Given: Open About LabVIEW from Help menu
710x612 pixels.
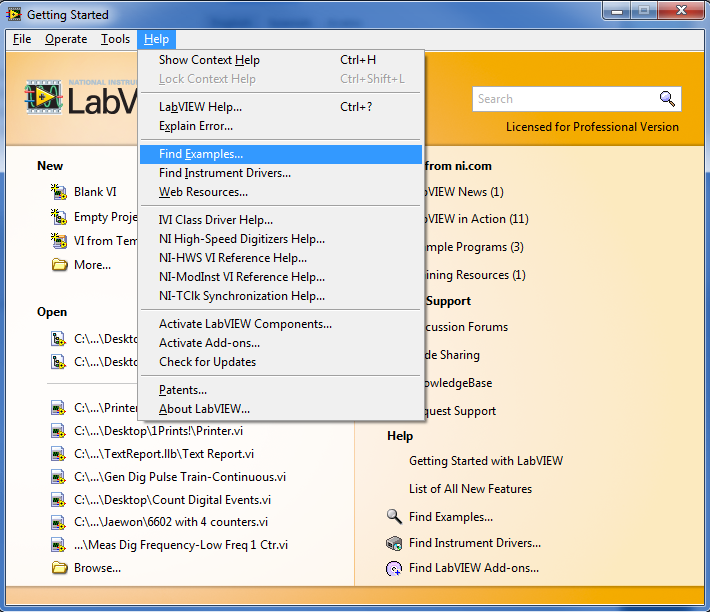Looking at the screenshot, I should click(204, 409).
